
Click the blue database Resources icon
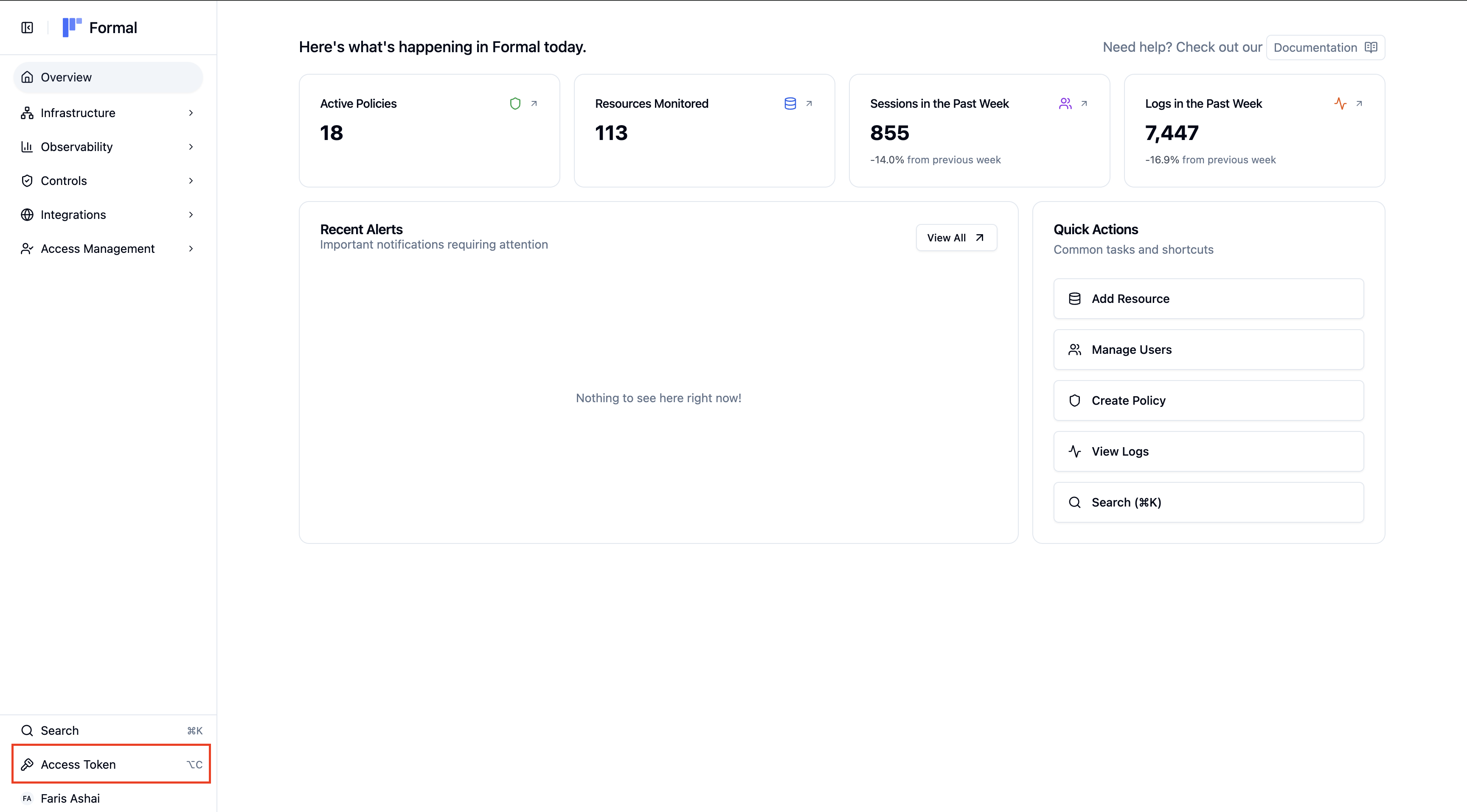(790, 104)
